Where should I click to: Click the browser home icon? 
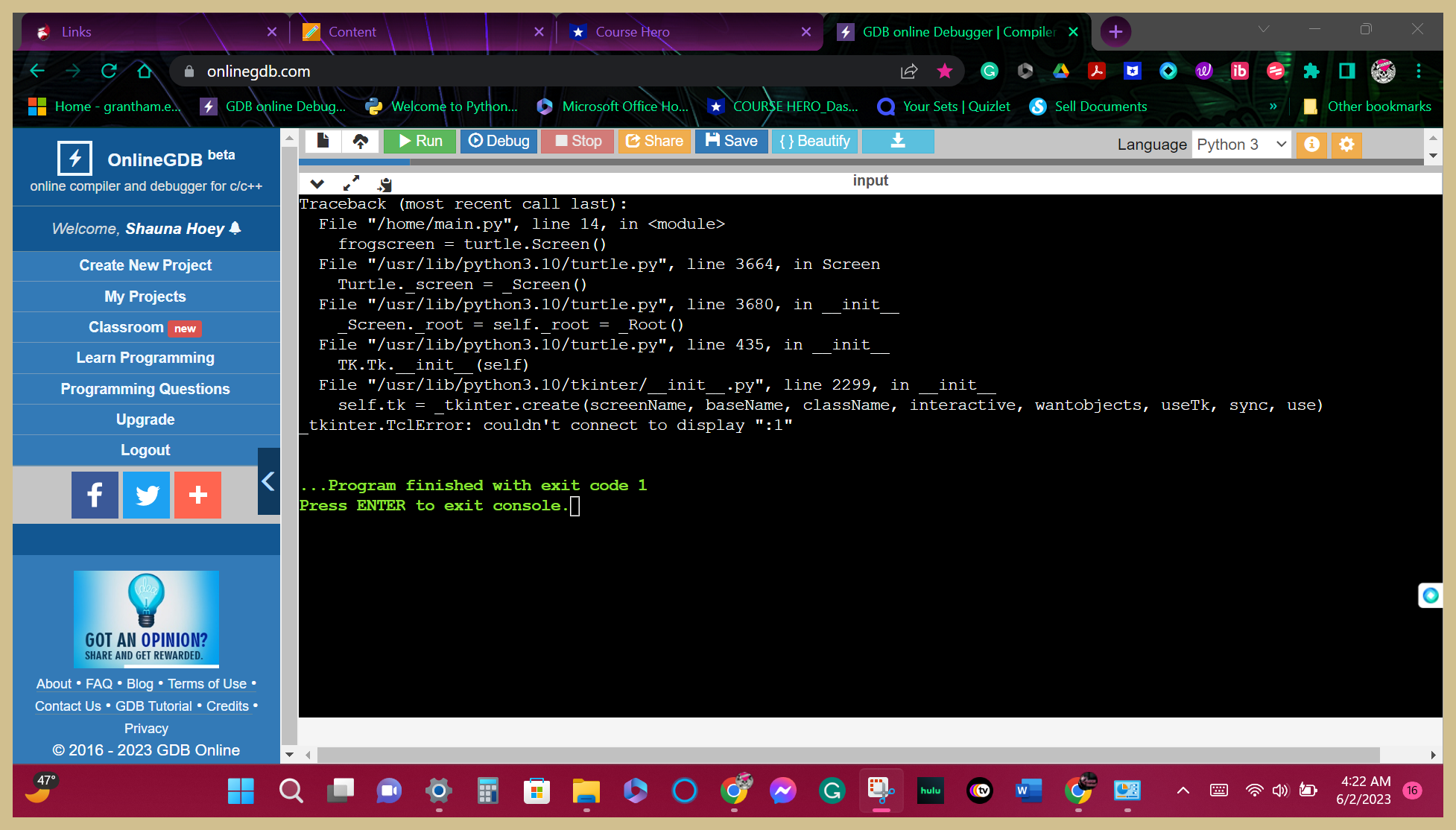pos(145,71)
